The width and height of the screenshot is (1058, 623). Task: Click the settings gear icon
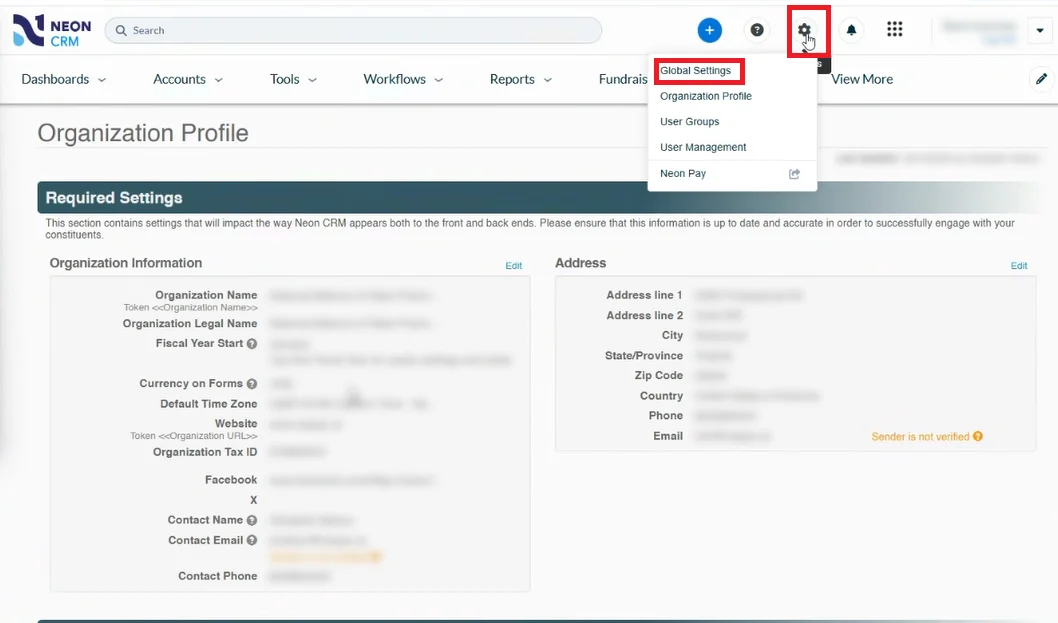pyautogui.click(x=804, y=30)
